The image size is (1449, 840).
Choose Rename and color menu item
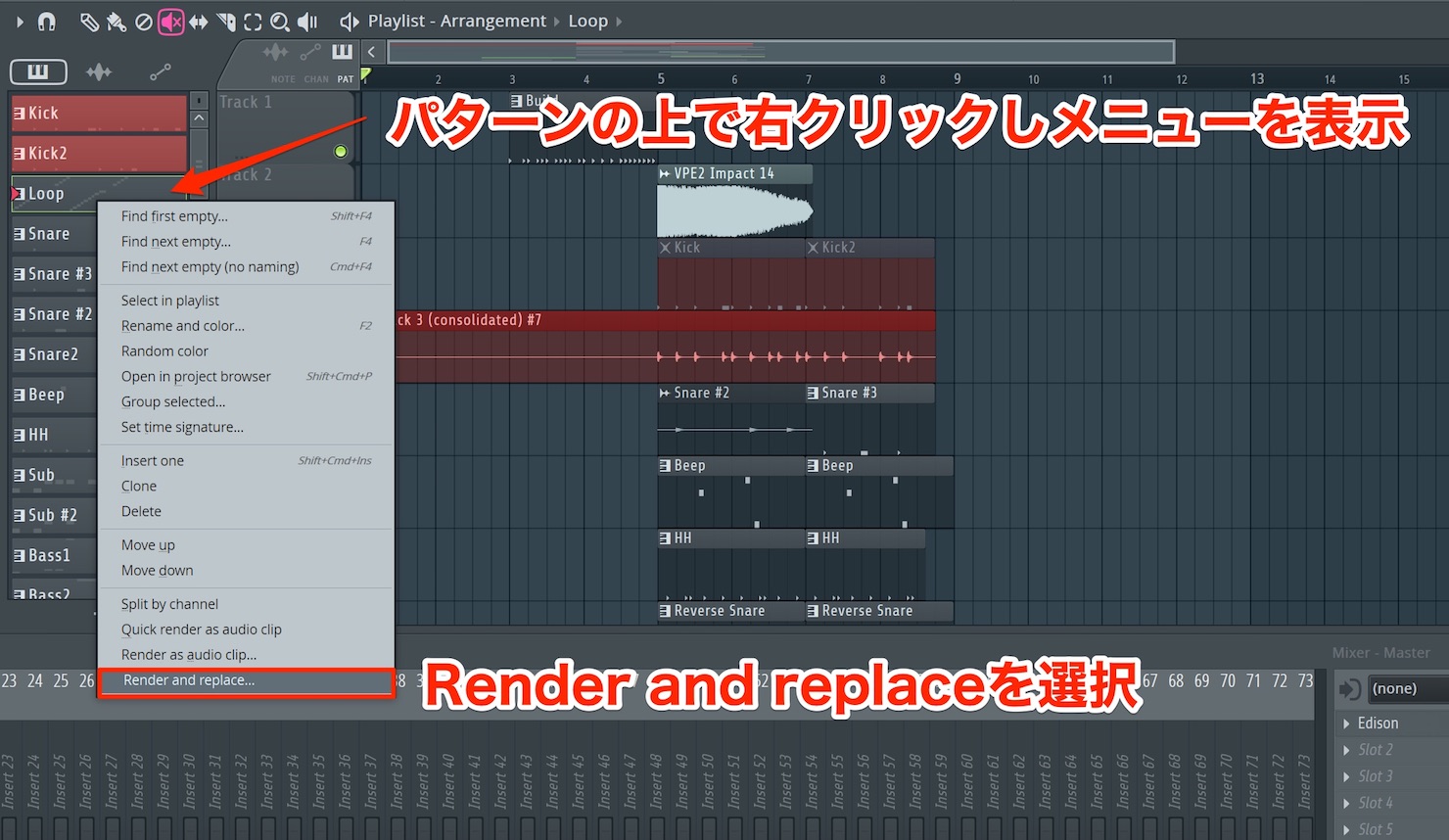246,326
